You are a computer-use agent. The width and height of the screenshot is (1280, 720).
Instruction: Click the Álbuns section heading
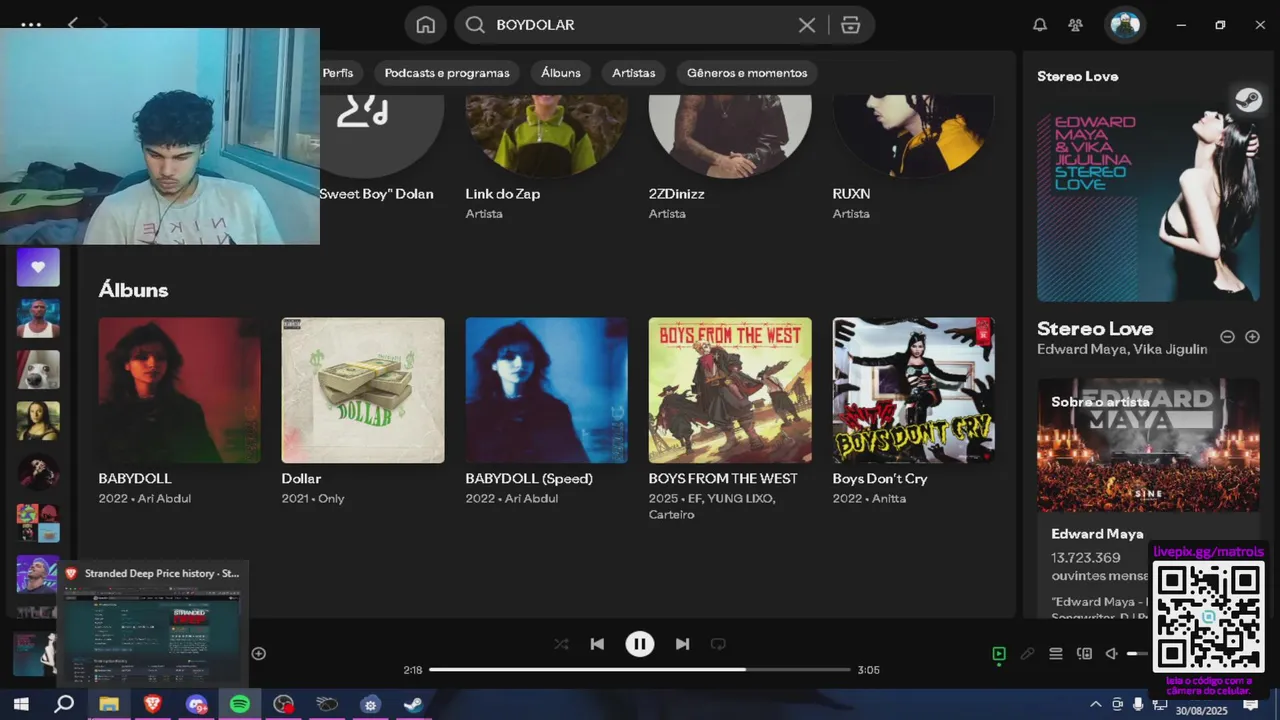pos(133,290)
